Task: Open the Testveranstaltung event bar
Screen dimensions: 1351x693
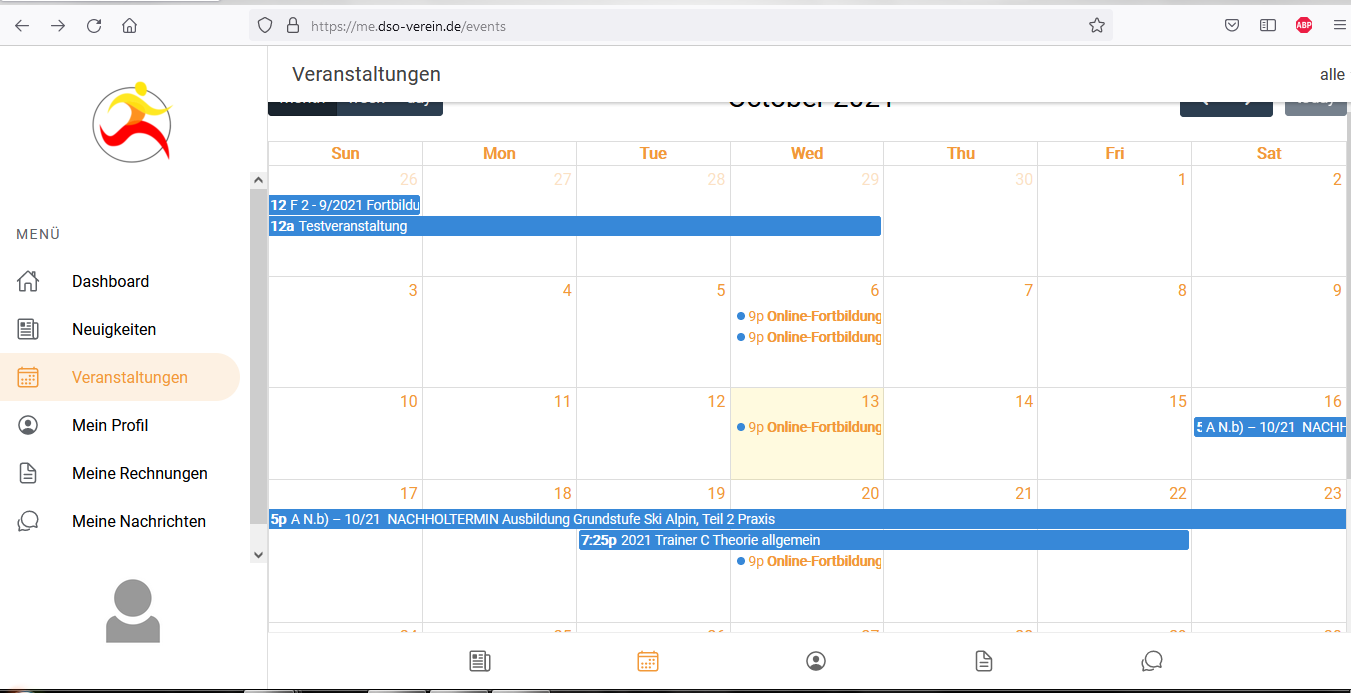Action: click(x=574, y=226)
